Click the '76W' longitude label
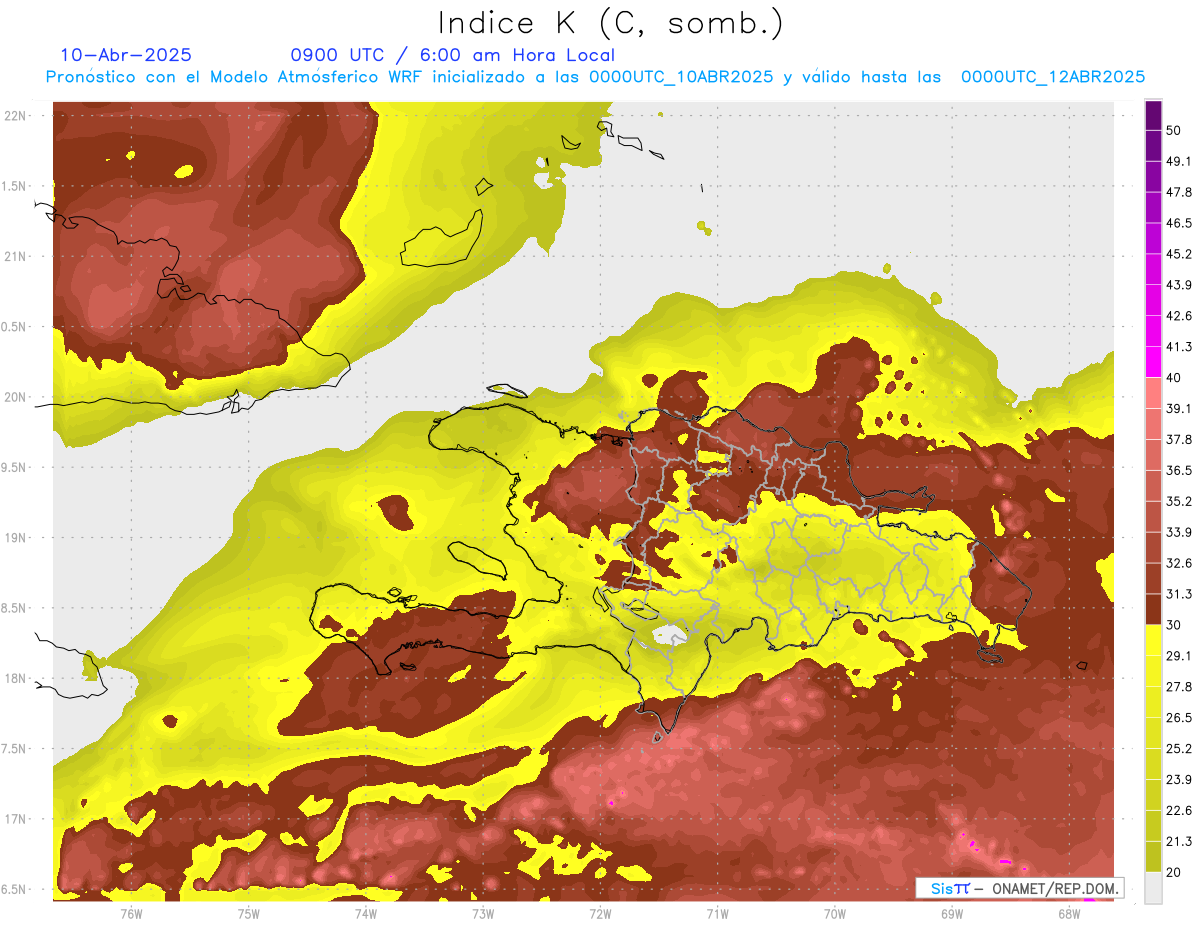Viewport: 1200px width, 927px height. click(x=131, y=913)
